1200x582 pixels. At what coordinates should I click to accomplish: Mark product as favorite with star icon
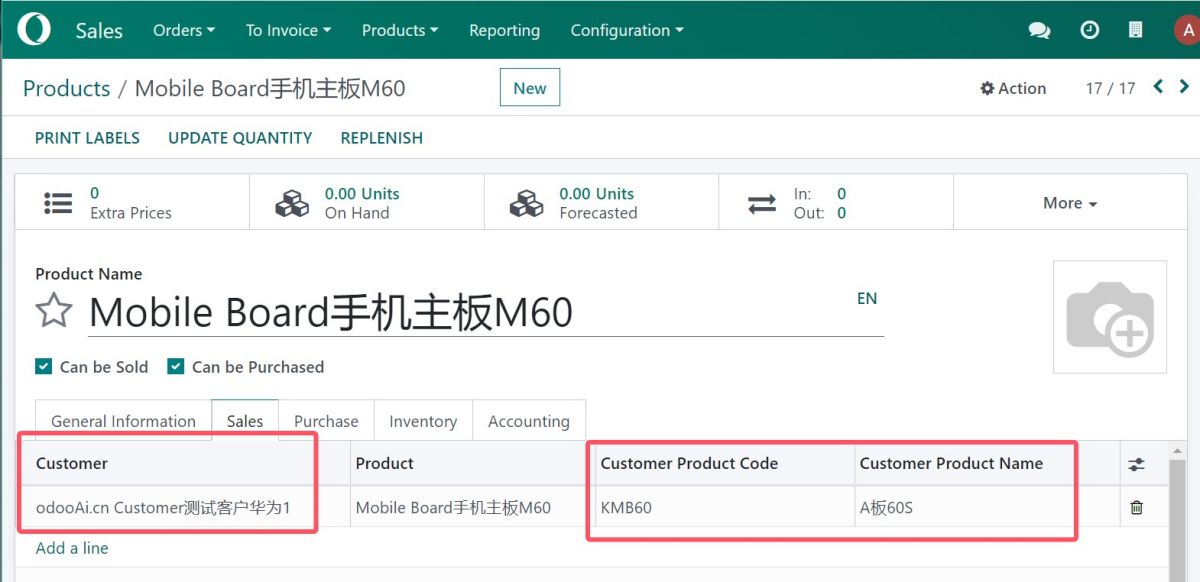coord(54,311)
